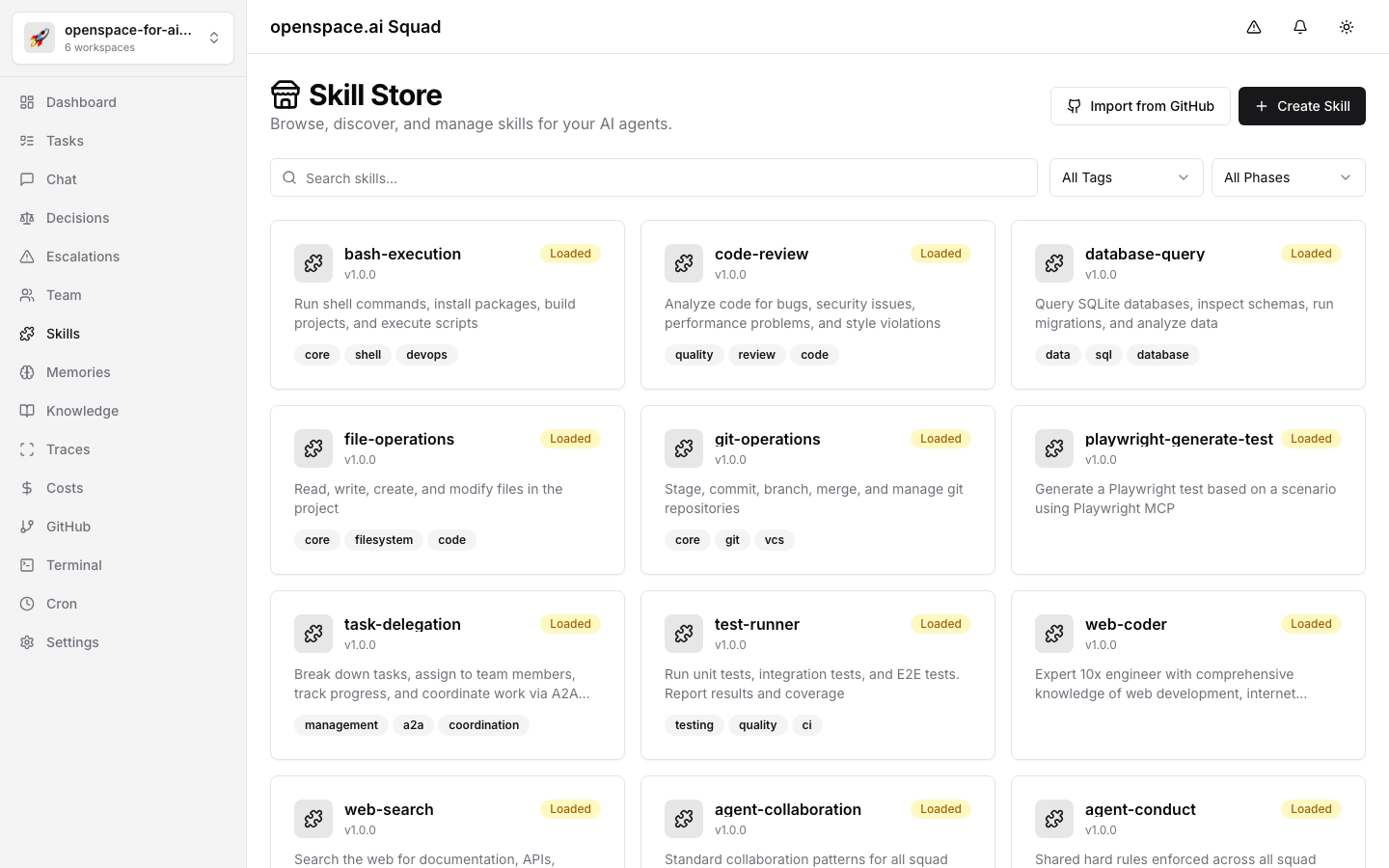Click the Memories brain icon

click(x=27, y=372)
